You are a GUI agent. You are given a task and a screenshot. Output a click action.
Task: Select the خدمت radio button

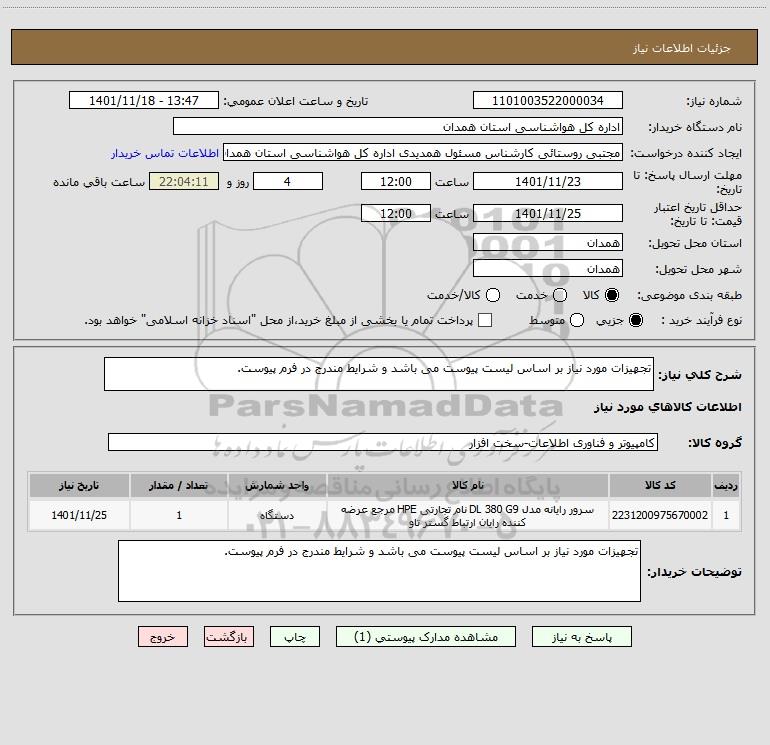pyautogui.click(x=560, y=295)
